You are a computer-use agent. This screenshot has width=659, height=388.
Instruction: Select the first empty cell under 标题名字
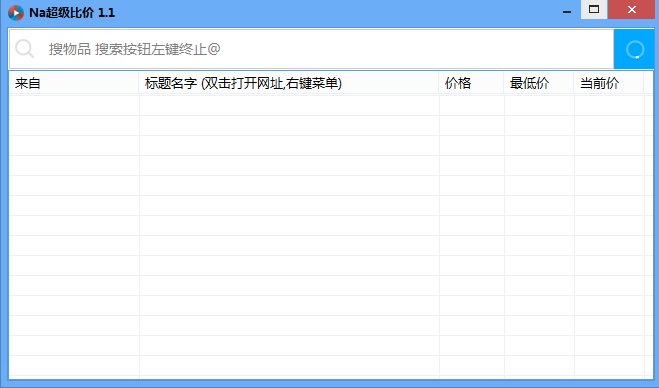click(x=289, y=106)
